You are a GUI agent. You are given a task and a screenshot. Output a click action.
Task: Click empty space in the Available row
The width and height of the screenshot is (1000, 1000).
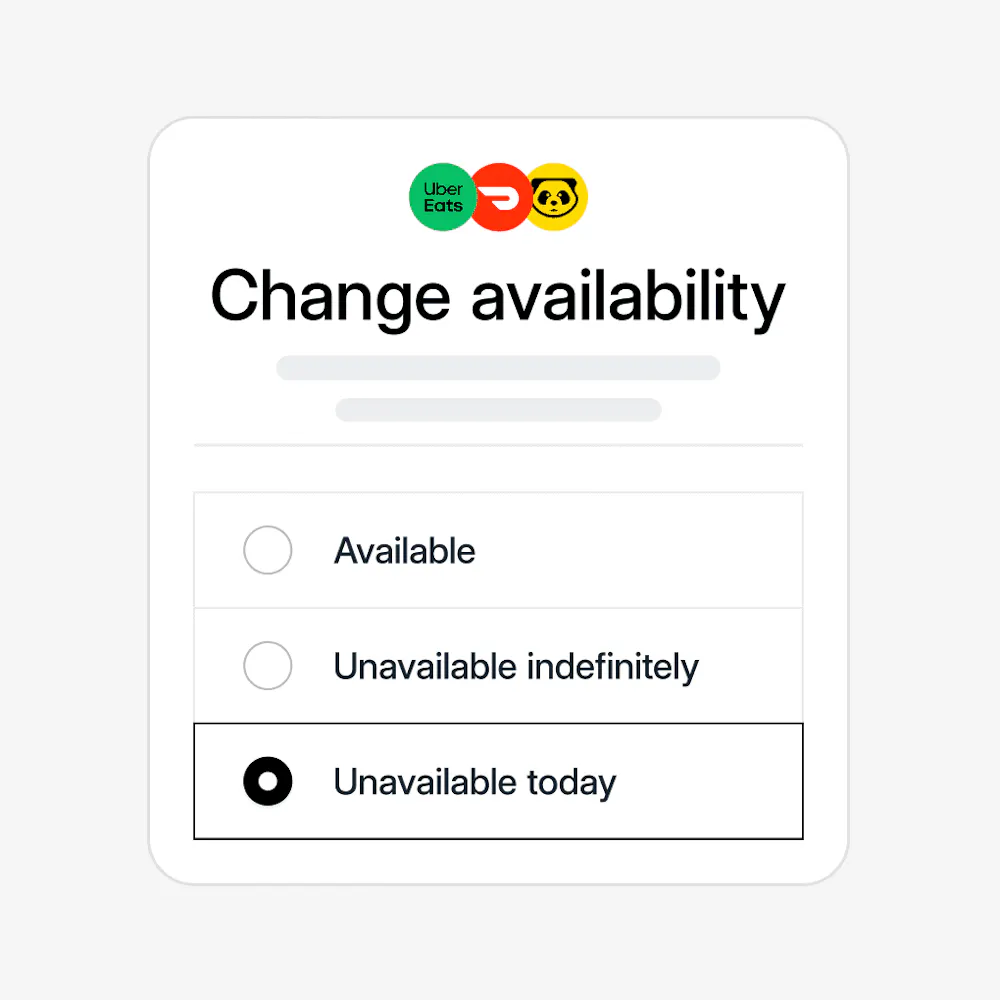(x=650, y=551)
